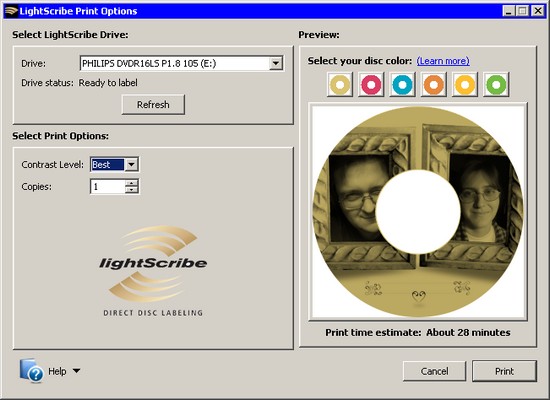Image resolution: width=550 pixels, height=400 pixels.
Task: Click the Print button
Action: [x=504, y=371]
